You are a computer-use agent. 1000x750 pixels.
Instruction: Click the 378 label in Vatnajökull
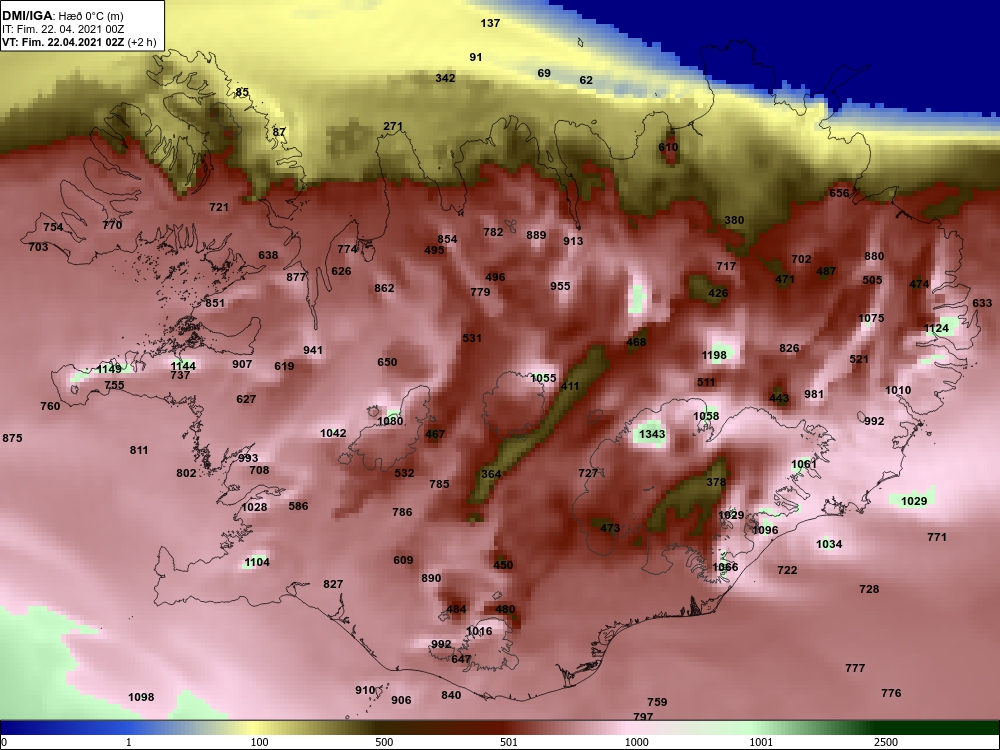716,482
